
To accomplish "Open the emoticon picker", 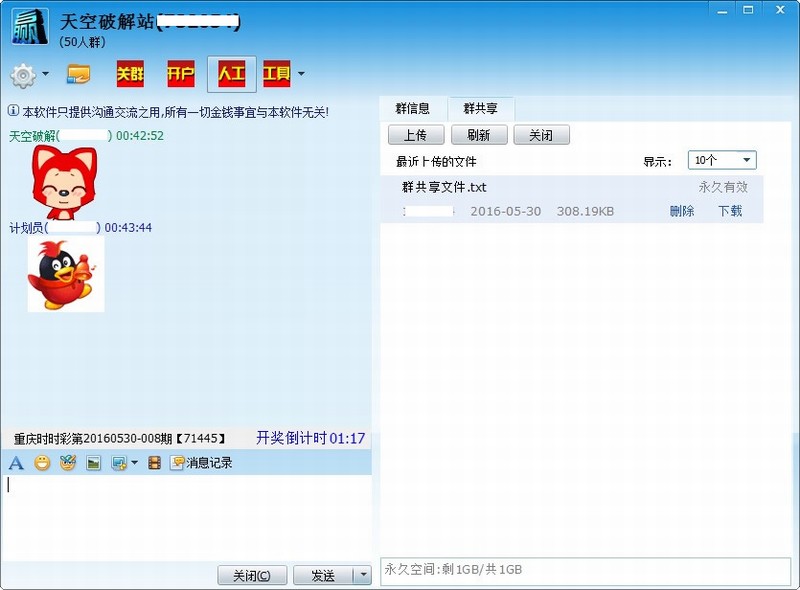I will pyautogui.click(x=40, y=463).
